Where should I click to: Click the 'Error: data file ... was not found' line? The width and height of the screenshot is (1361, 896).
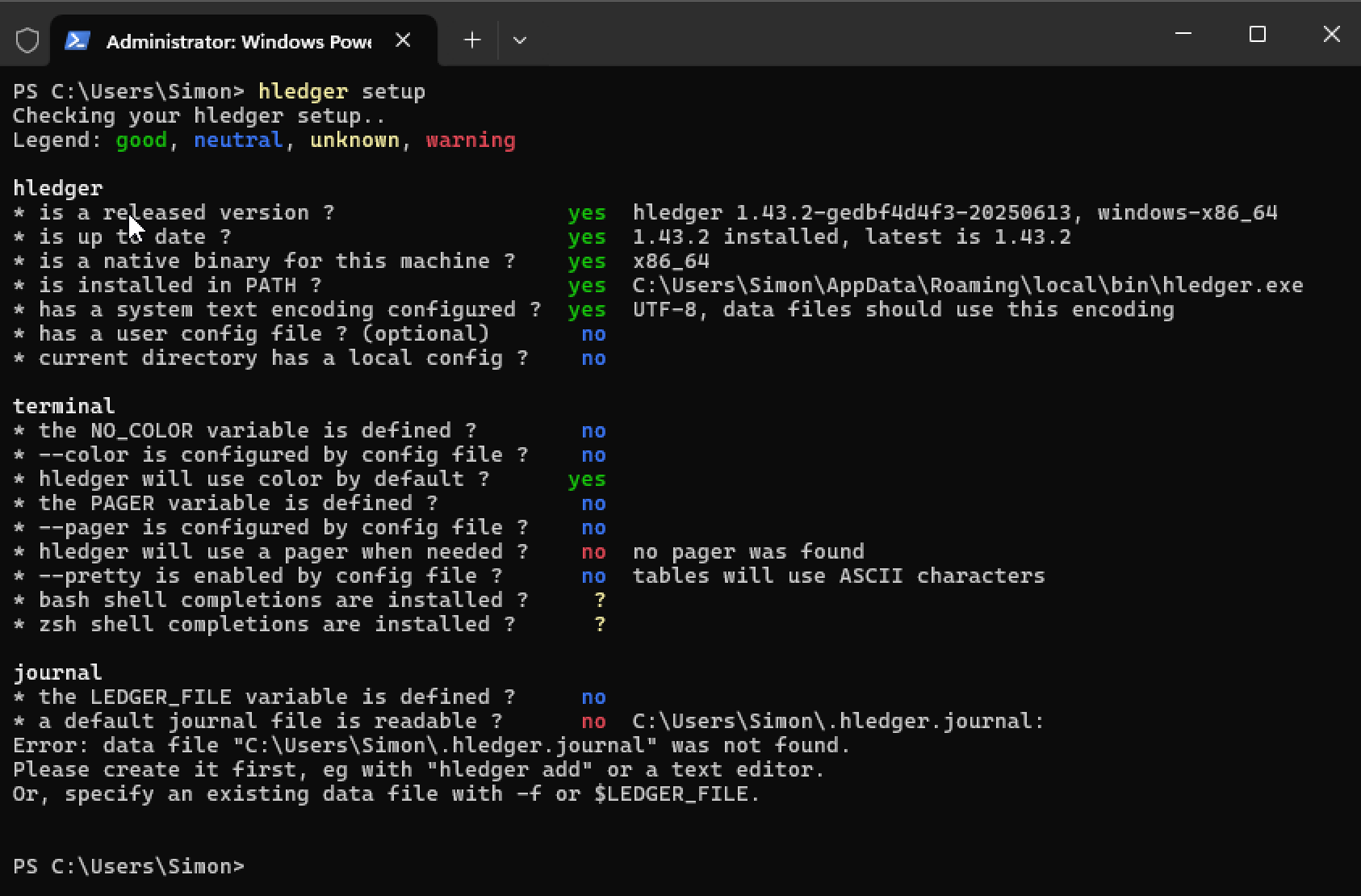(x=432, y=746)
